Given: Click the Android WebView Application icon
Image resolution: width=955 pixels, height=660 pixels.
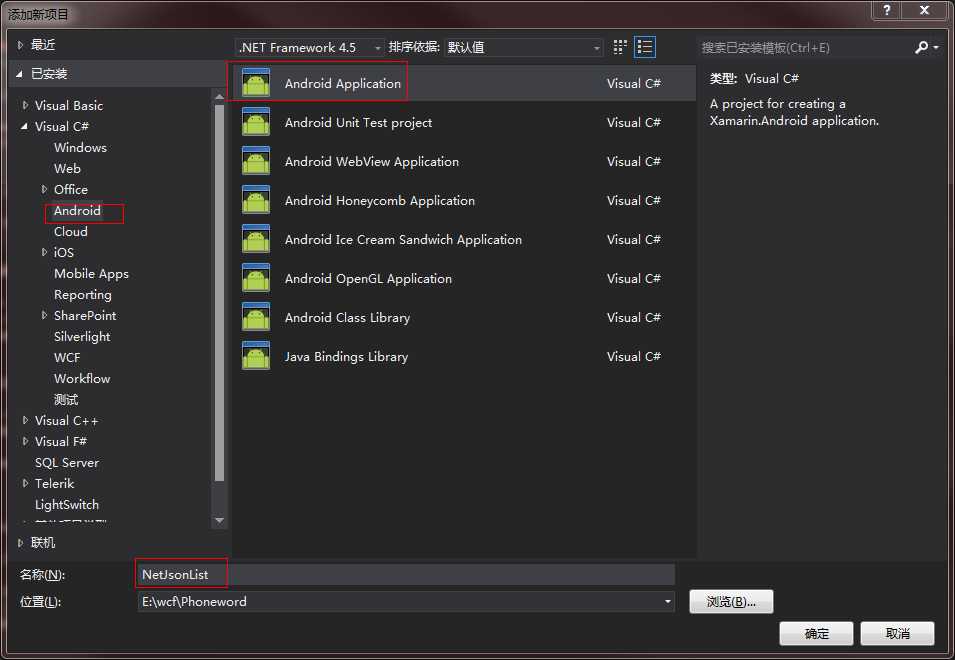Looking at the screenshot, I should click(x=256, y=161).
